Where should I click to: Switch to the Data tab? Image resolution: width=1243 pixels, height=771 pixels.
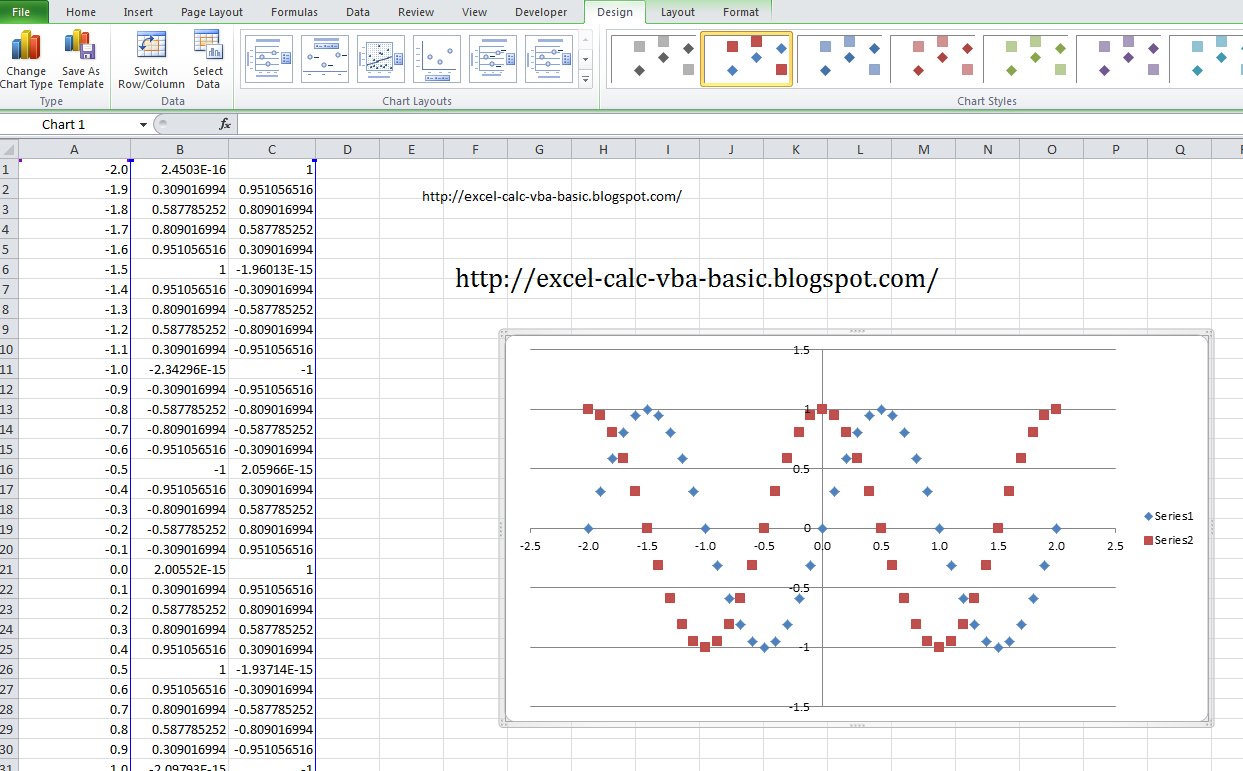click(x=358, y=12)
